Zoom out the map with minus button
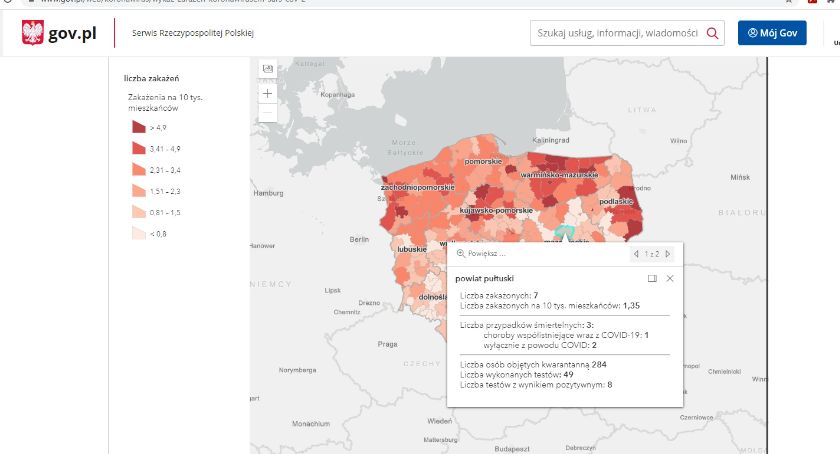840x454 pixels. click(267, 113)
